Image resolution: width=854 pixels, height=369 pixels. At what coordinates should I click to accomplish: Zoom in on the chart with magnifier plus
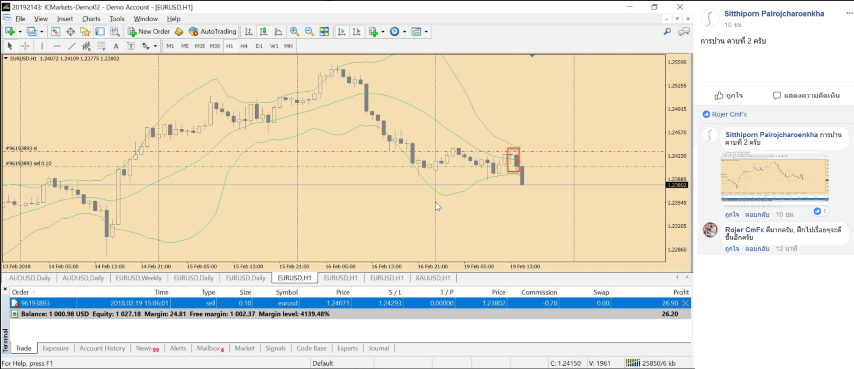(295, 32)
